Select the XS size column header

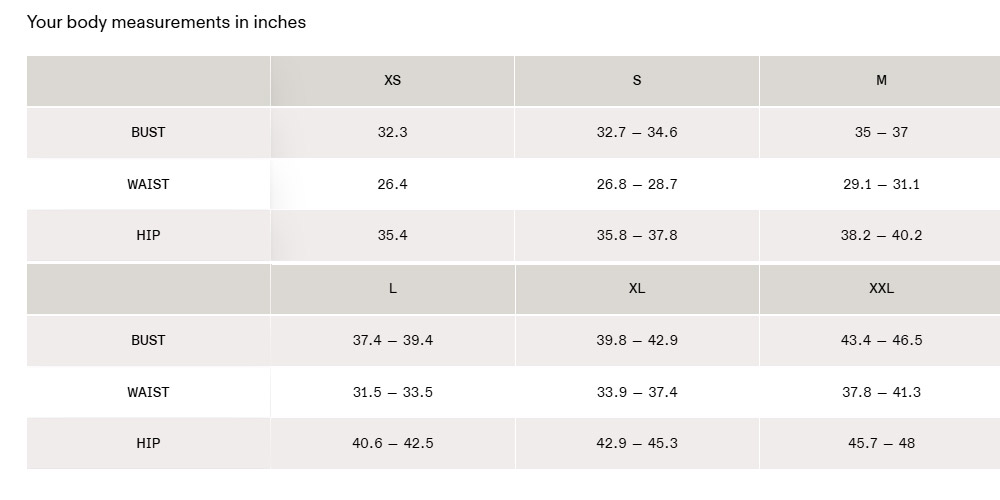point(392,80)
